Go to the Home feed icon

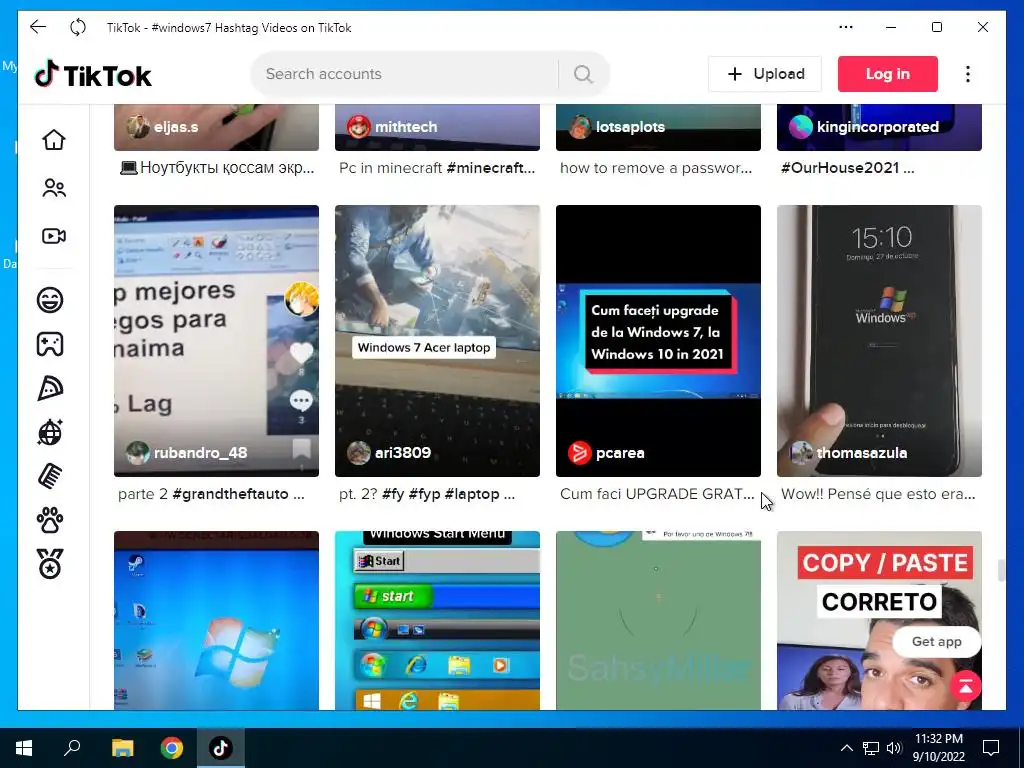coord(54,139)
